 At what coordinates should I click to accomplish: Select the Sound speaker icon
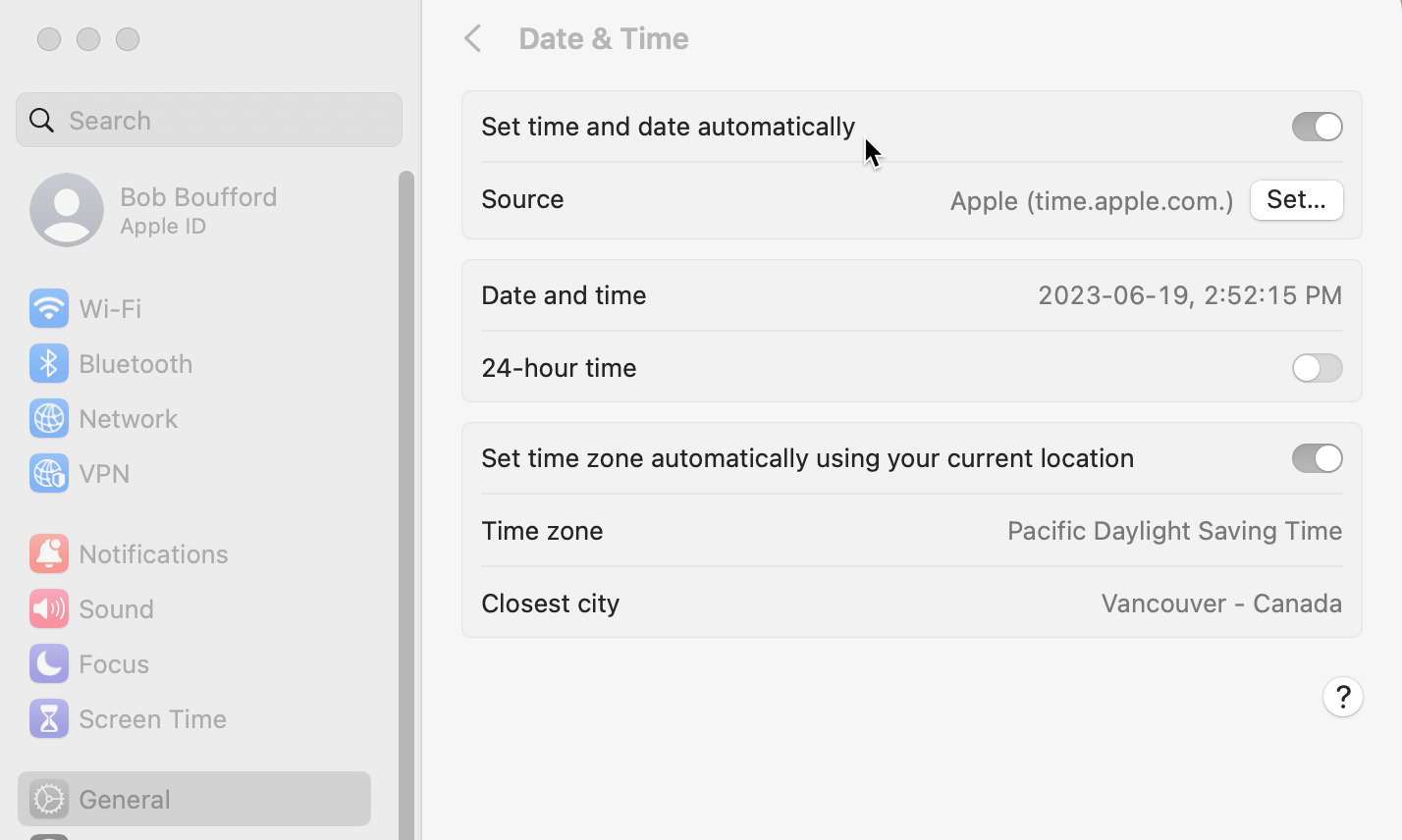click(48, 608)
